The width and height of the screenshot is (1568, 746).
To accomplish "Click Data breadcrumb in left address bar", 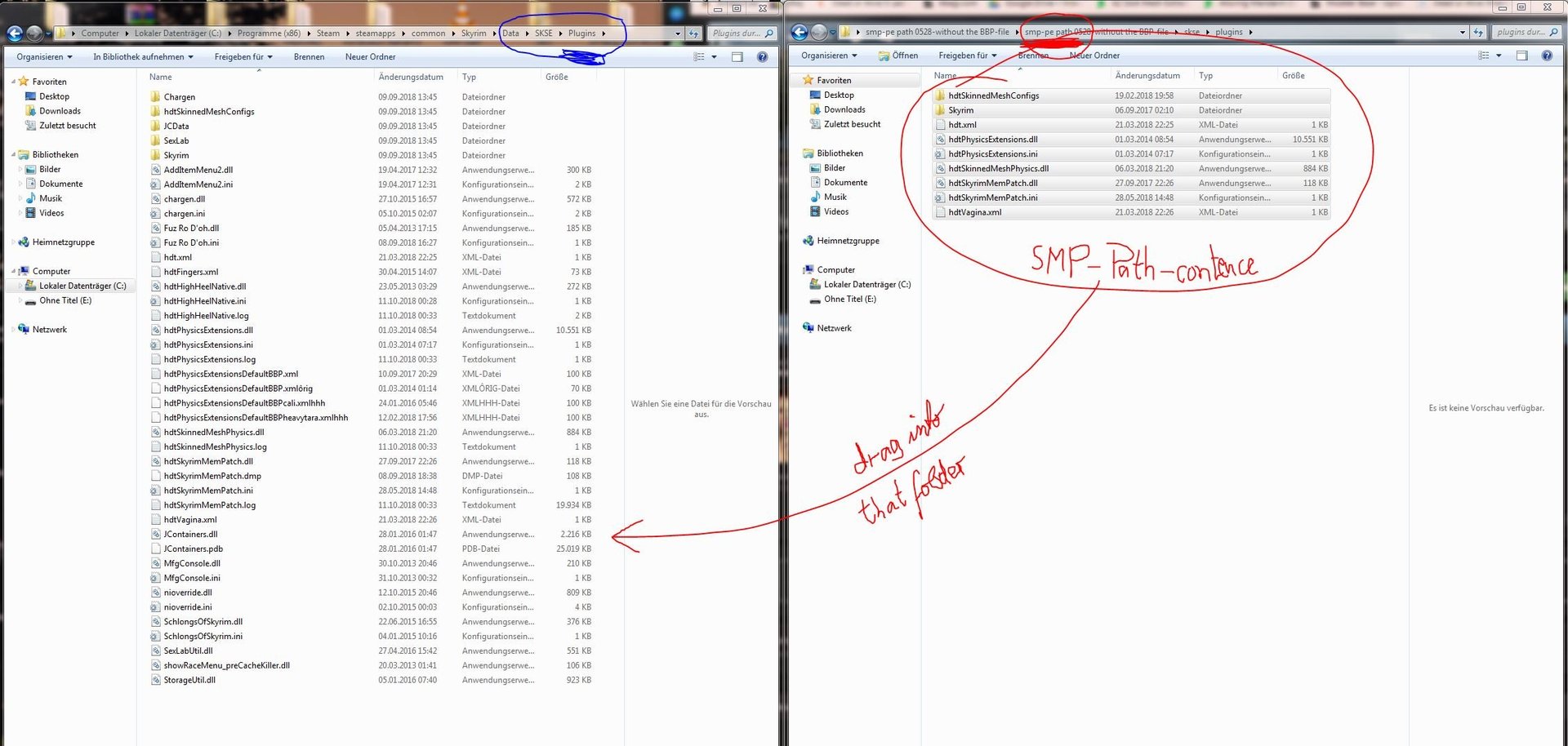I will point(510,33).
